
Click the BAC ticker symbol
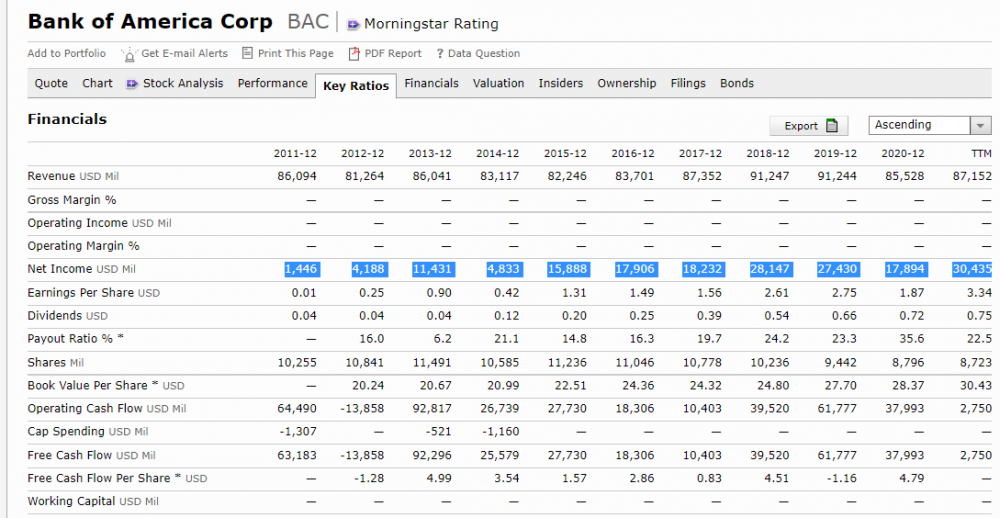click(x=308, y=22)
